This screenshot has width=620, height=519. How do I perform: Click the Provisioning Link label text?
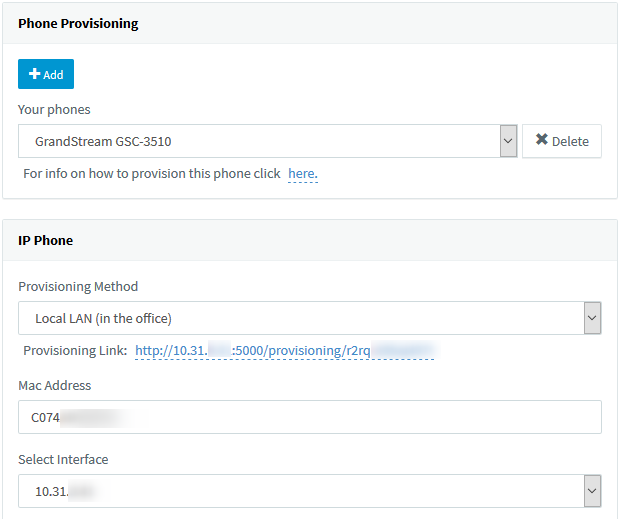click(75, 351)
